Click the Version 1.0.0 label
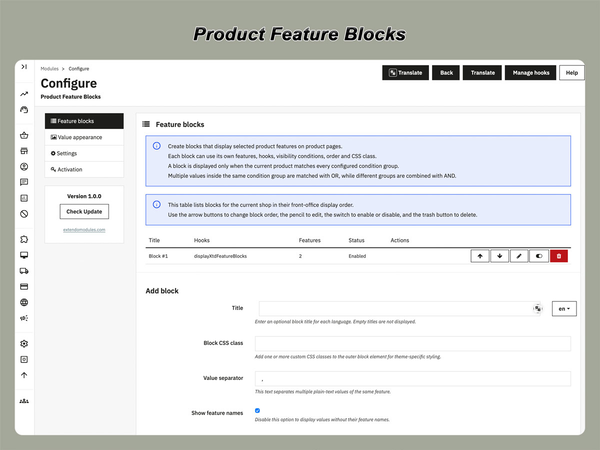Image resolution: width=600 pixels, height=450 pixels. pyautogui.click(x=84, y=196)
